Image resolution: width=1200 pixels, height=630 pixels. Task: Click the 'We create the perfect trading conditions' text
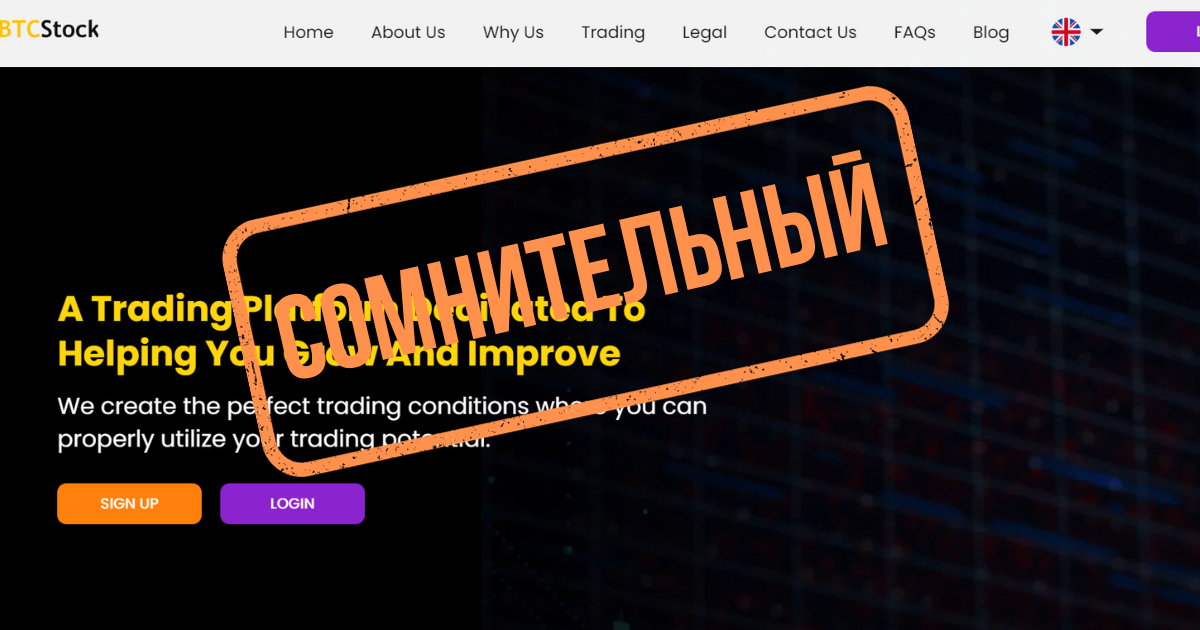tap(382, 407)
